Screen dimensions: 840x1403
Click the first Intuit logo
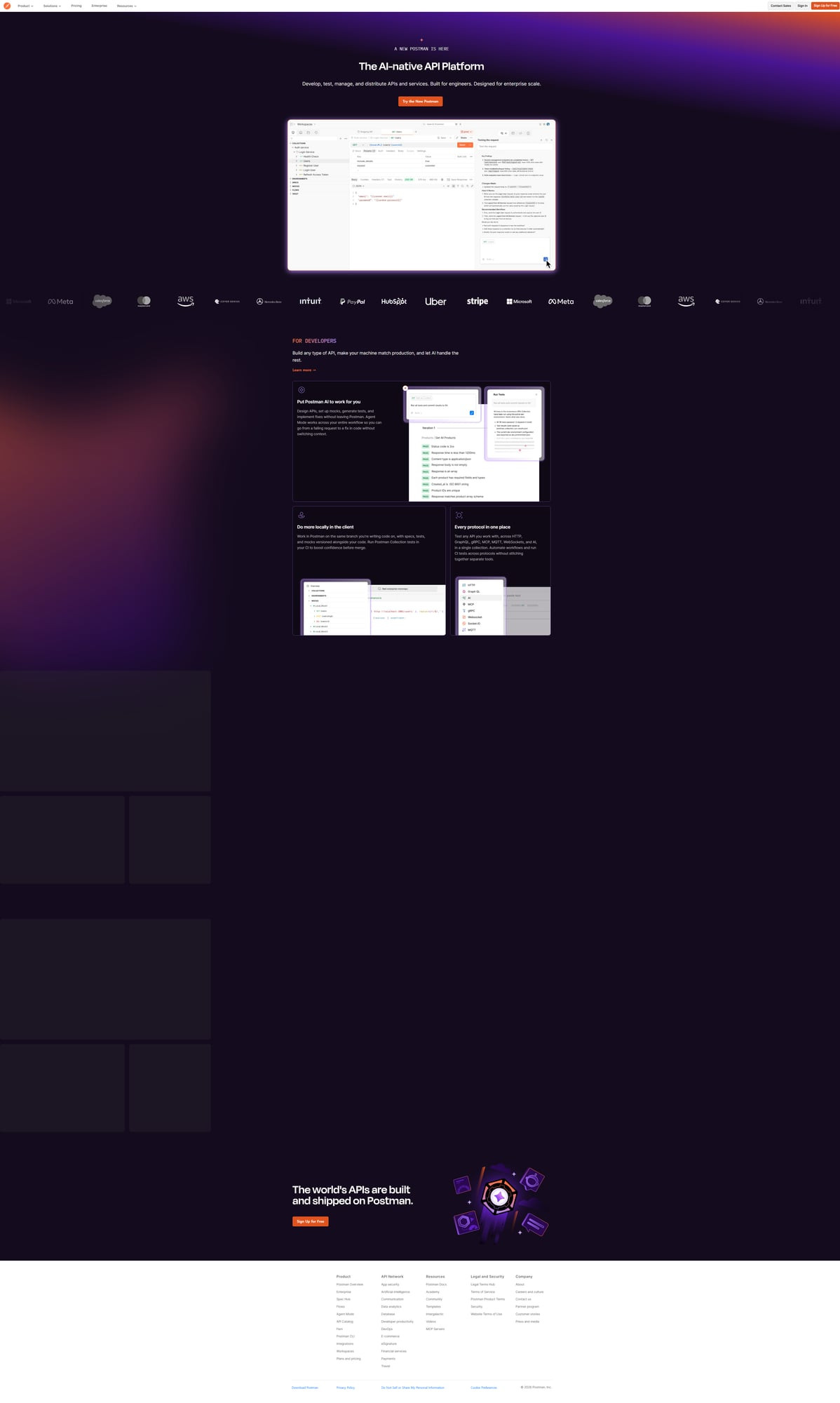click(311, 301)
